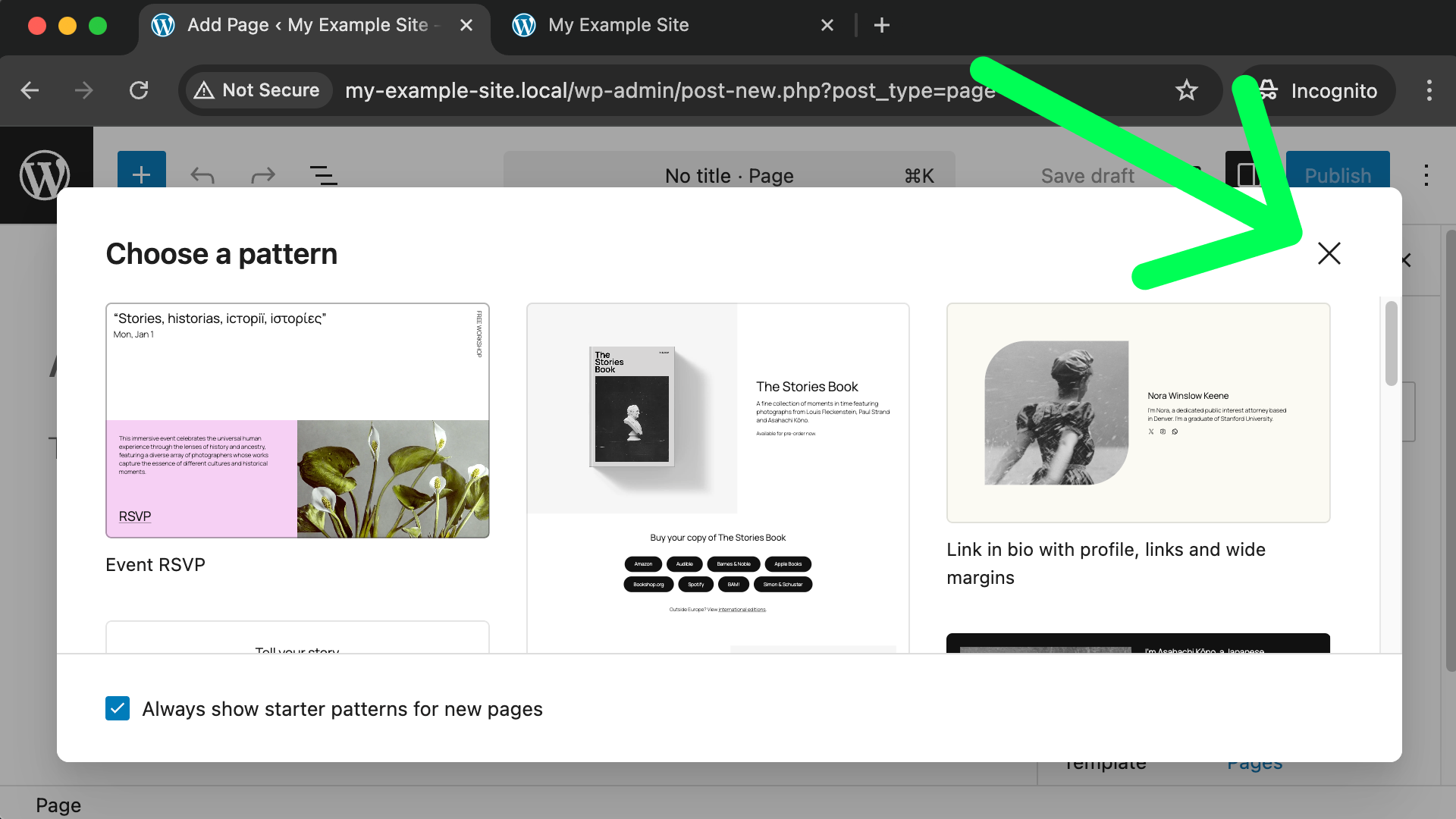
Task: Open the document overview list icon
Action: [x=324, y=176]
